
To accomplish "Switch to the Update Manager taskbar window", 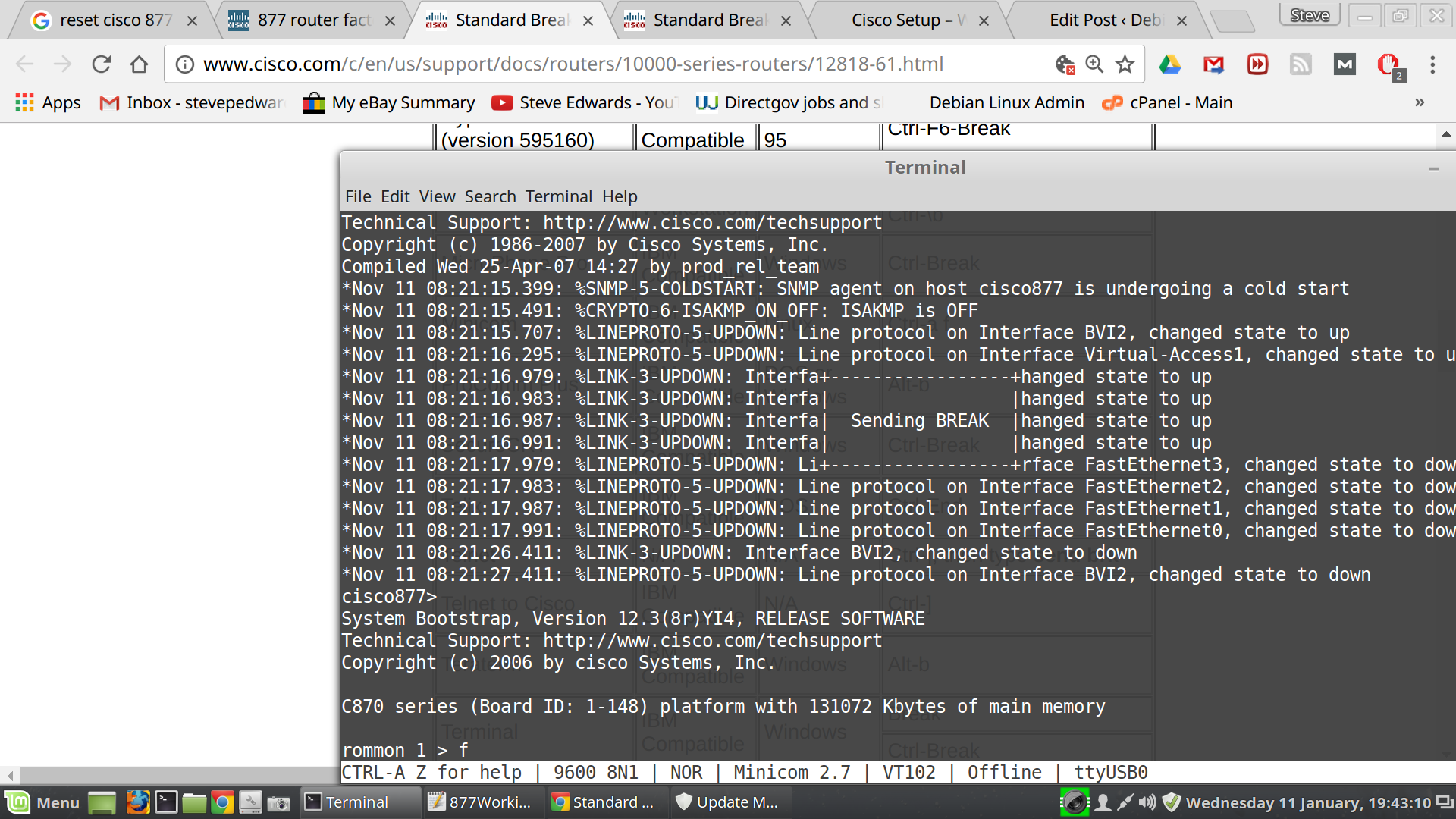I will [x=727, y=802].
